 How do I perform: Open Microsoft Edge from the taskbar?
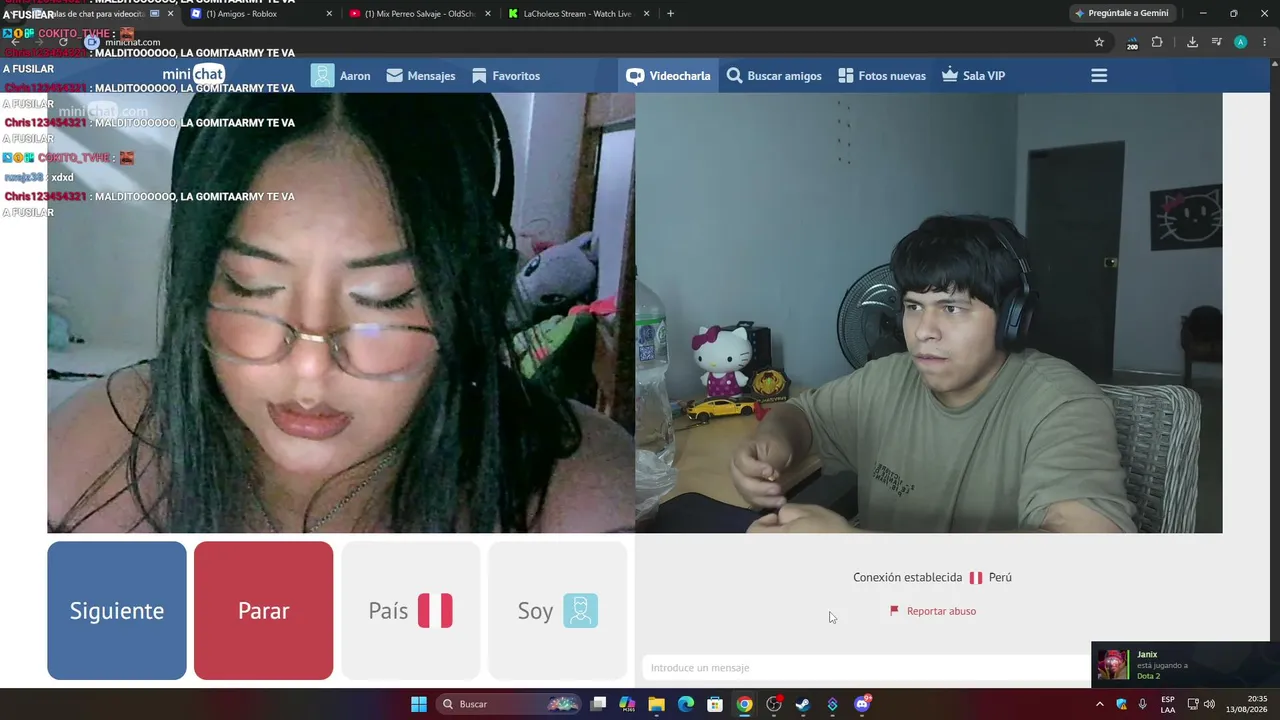[686, 704]
